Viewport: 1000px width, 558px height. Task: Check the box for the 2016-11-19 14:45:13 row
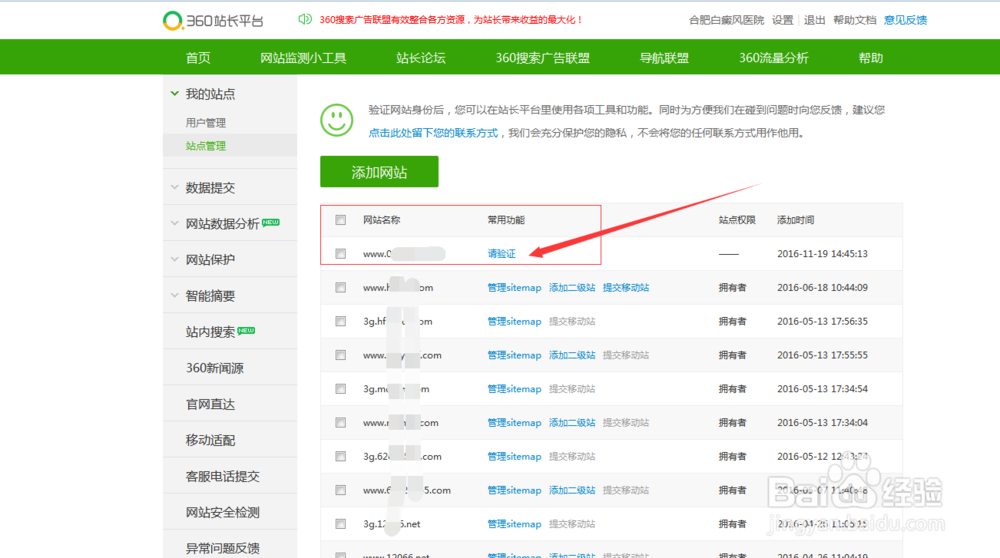click(x=341, y=254)
